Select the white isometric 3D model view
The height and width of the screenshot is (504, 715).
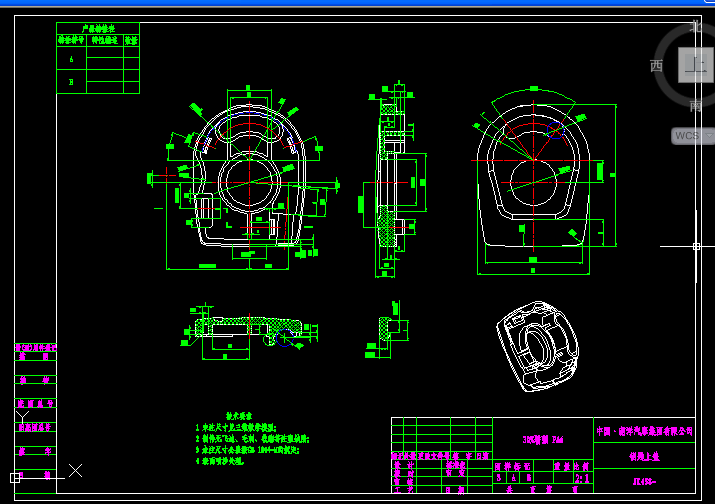pyautogui.click(x=537, y=346)
